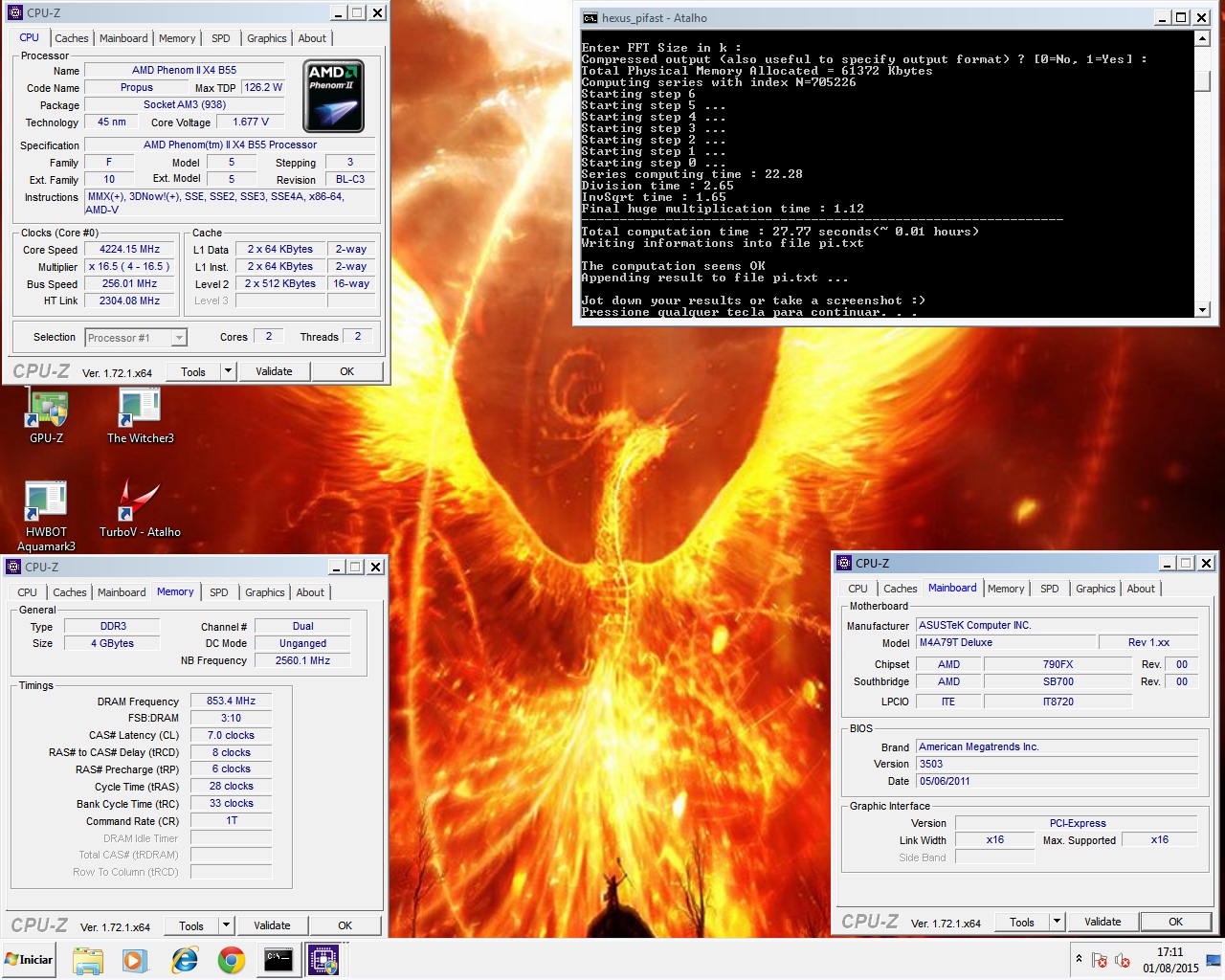Click the motherboard model M4A79T Deluxe
Viewport: 1225px width, 980px height.
[x=1005, y=642]
